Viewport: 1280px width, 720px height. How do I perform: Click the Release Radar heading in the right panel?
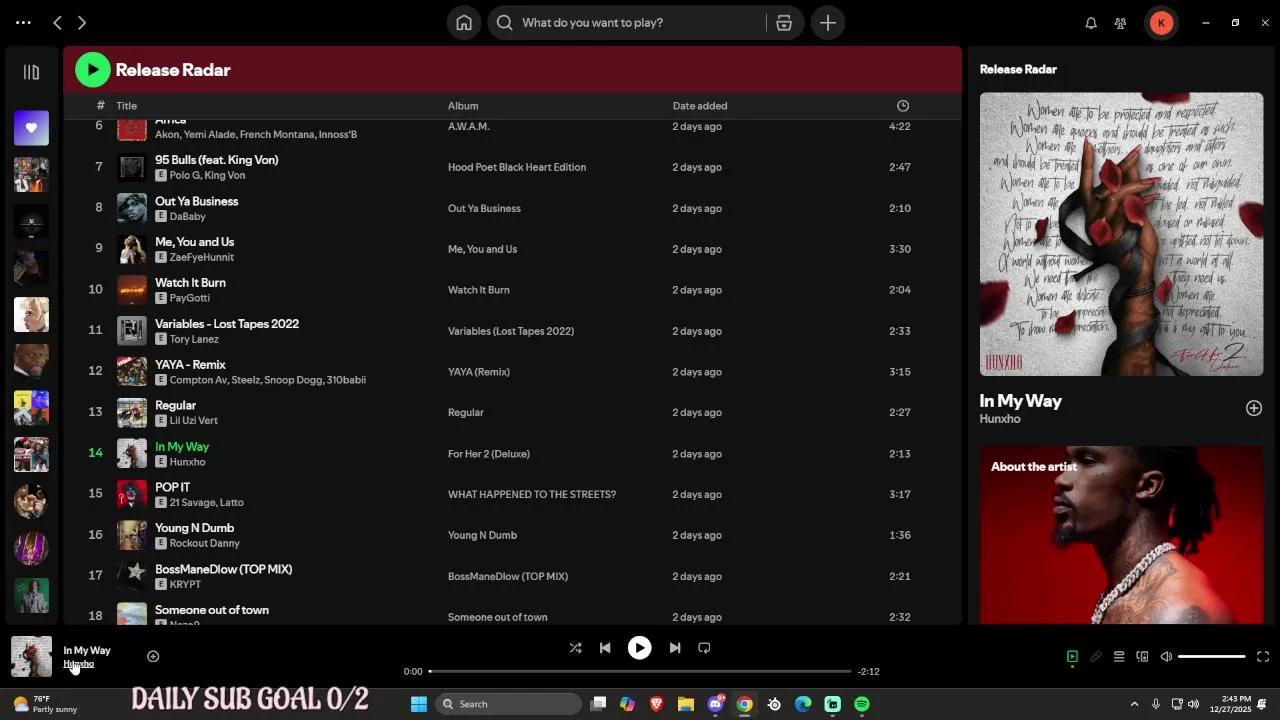(1018, 70)
